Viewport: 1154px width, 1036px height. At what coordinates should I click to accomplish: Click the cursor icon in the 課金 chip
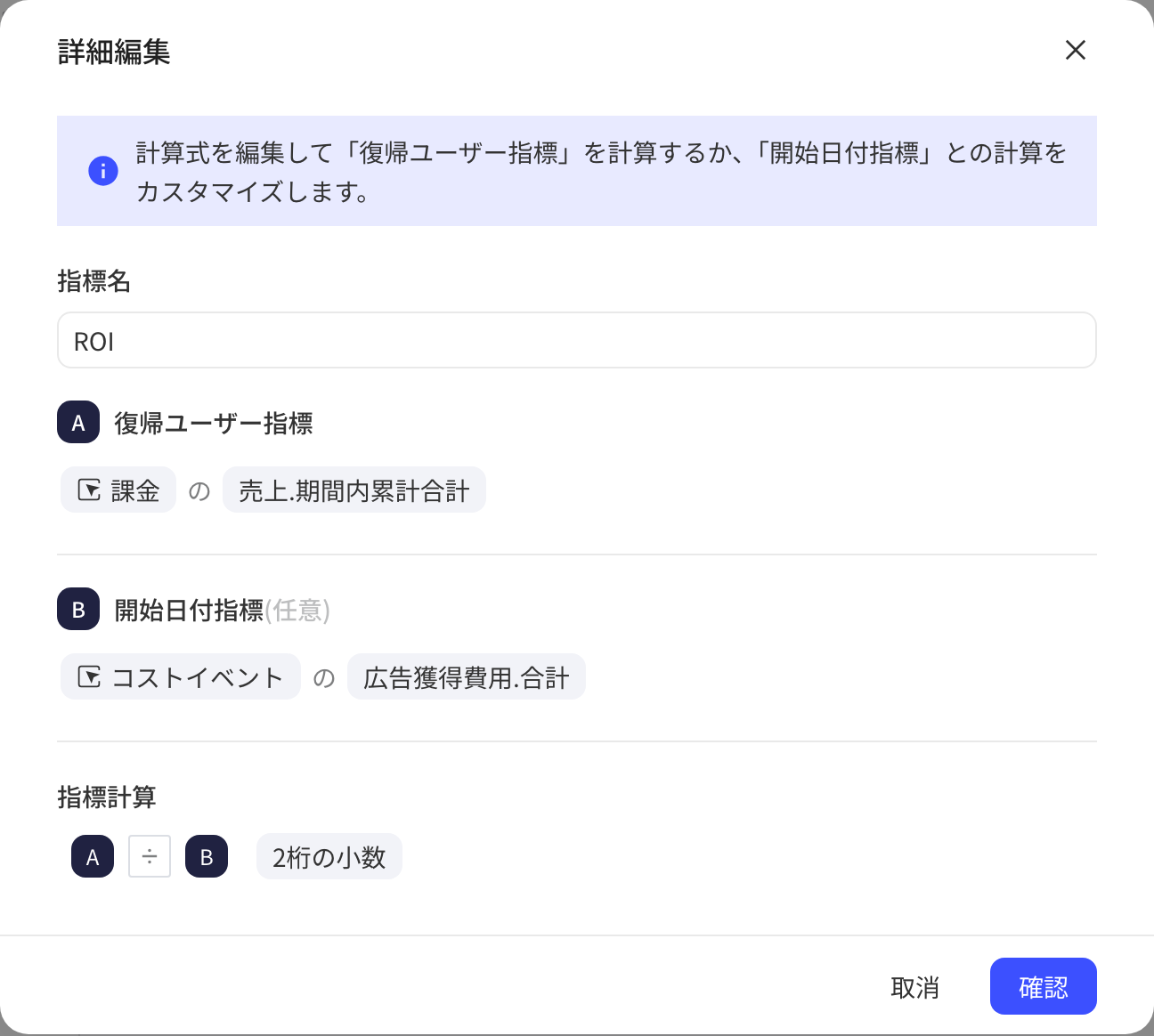tap(89, 490)
